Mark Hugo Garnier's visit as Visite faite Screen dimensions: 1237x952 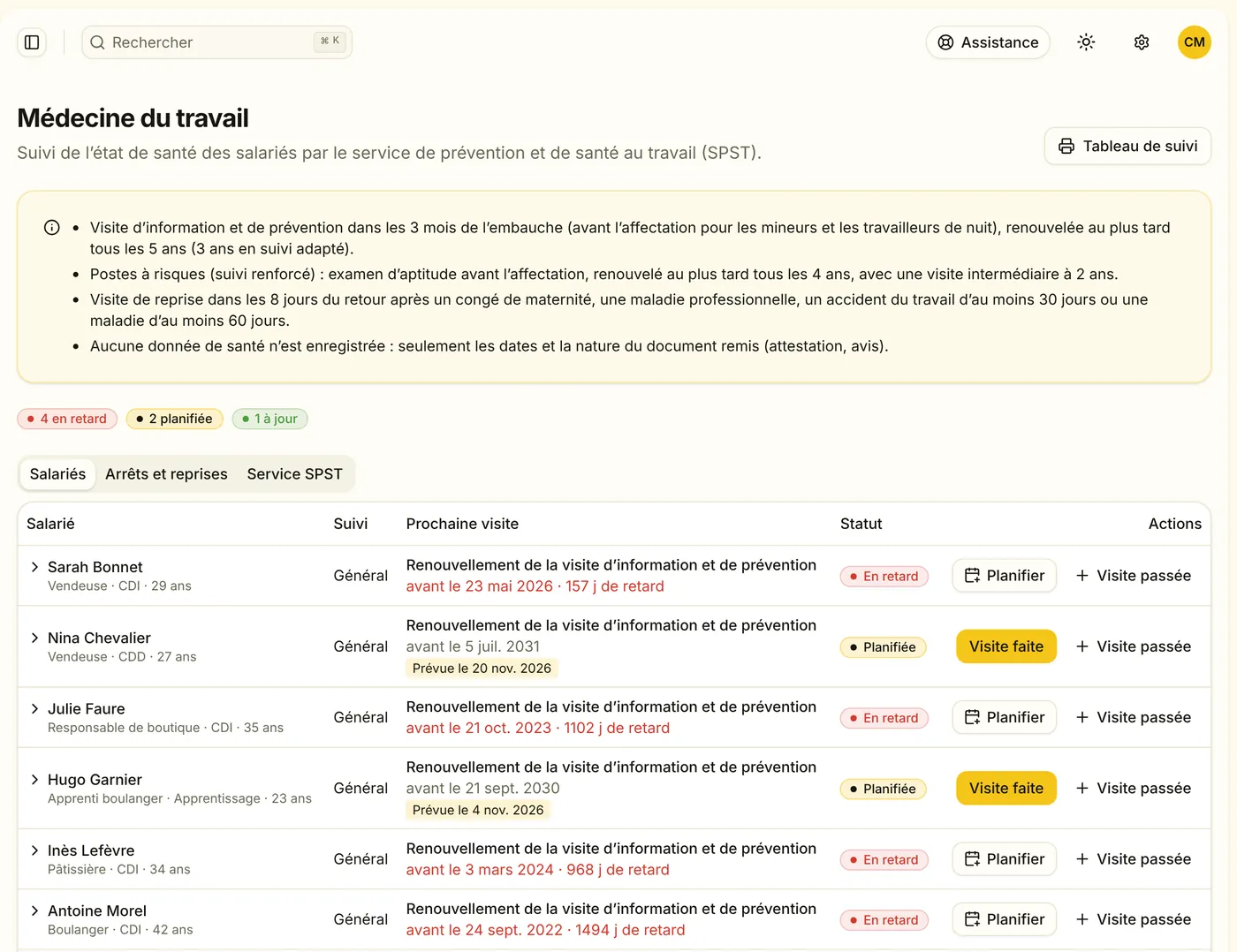(x=1006, y=789)
